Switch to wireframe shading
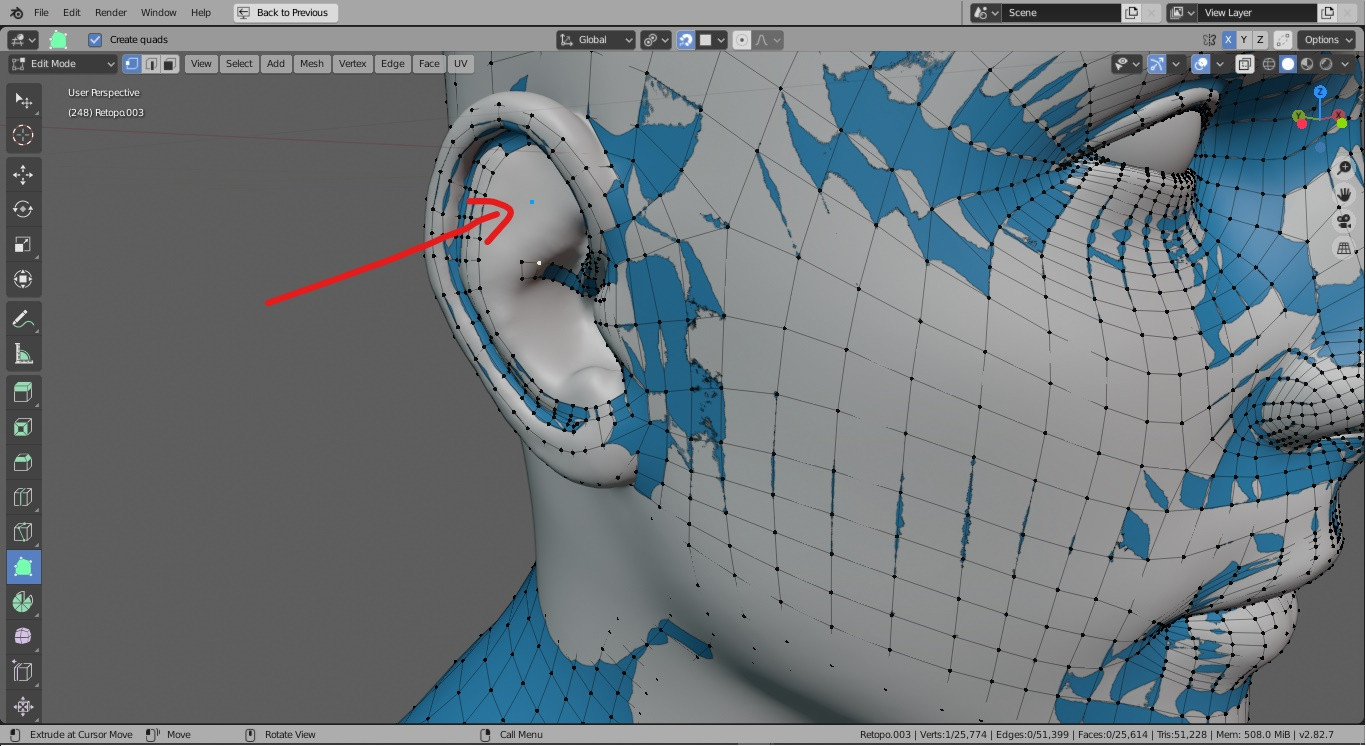Image resolution: width=1366 pixels, height=746 pixels. [x=1269, y=64]
